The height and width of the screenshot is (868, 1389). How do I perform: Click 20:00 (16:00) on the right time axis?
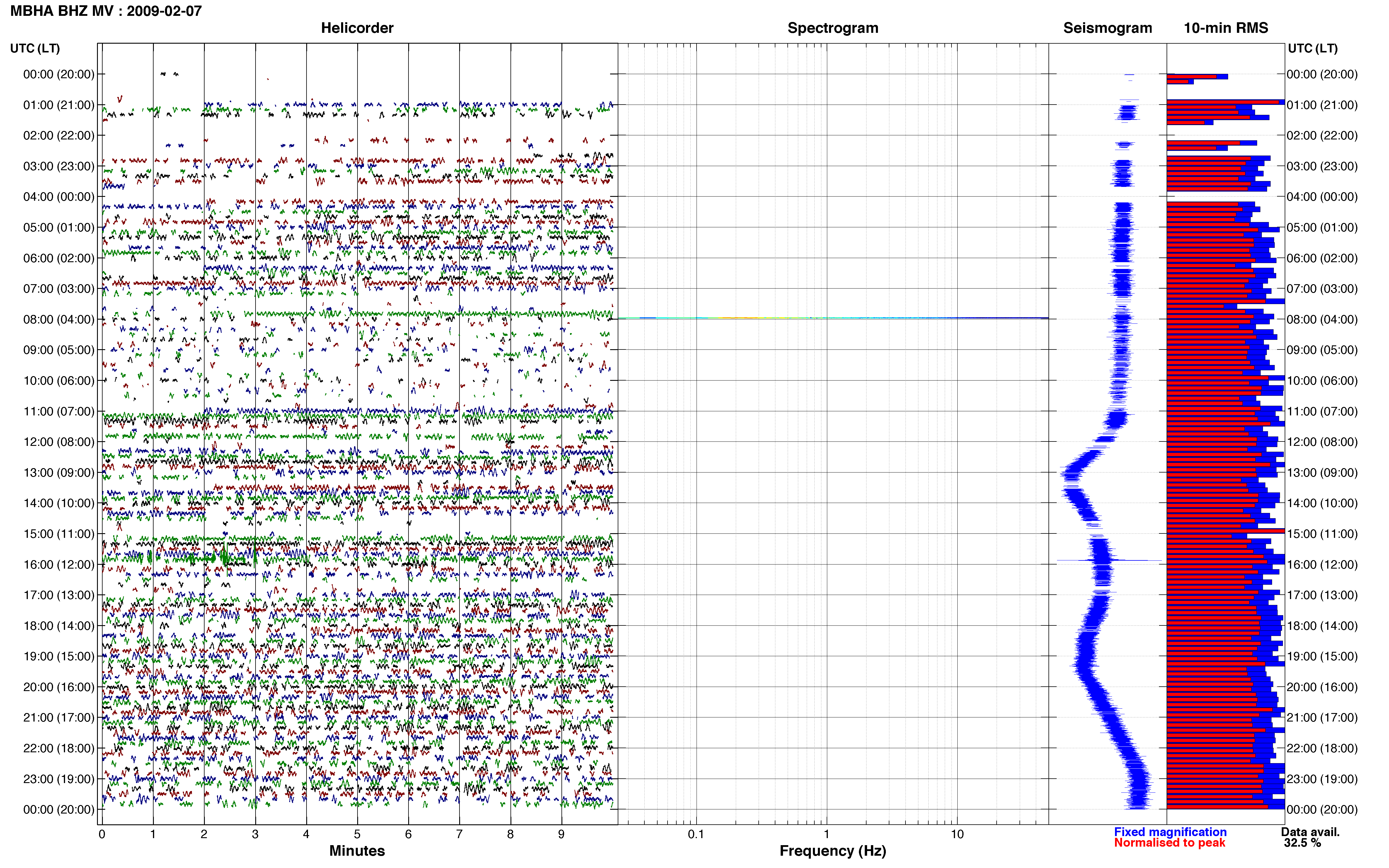pyautogui.click(x=1322, y=687)
